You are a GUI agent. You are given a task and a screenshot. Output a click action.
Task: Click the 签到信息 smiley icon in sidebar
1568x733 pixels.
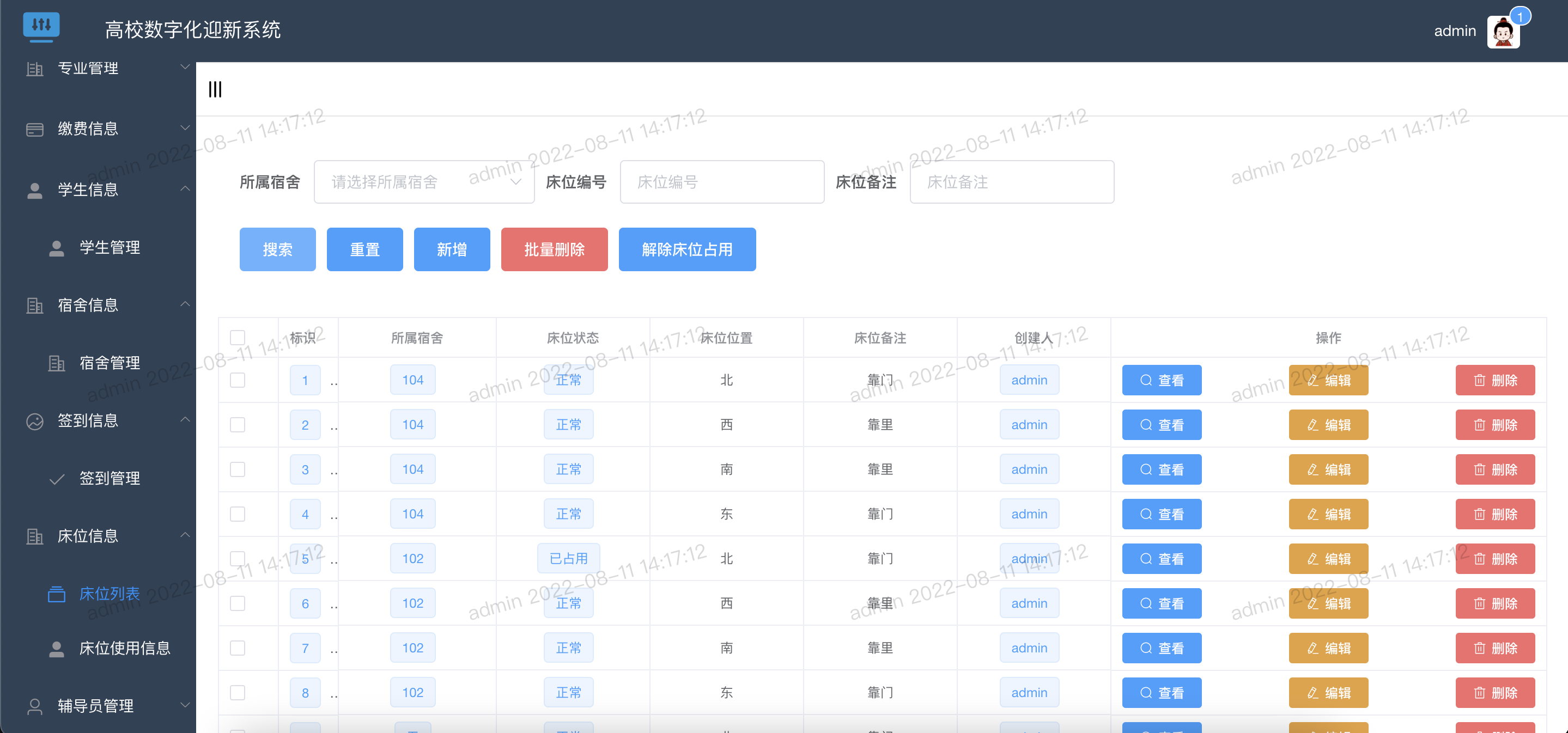tap(35, 421)
